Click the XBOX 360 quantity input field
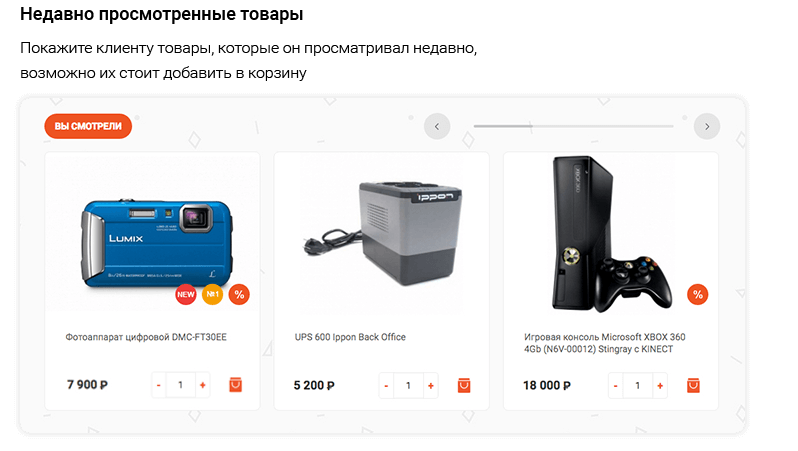This screenshot has height=451, width=798. (638, 385)
